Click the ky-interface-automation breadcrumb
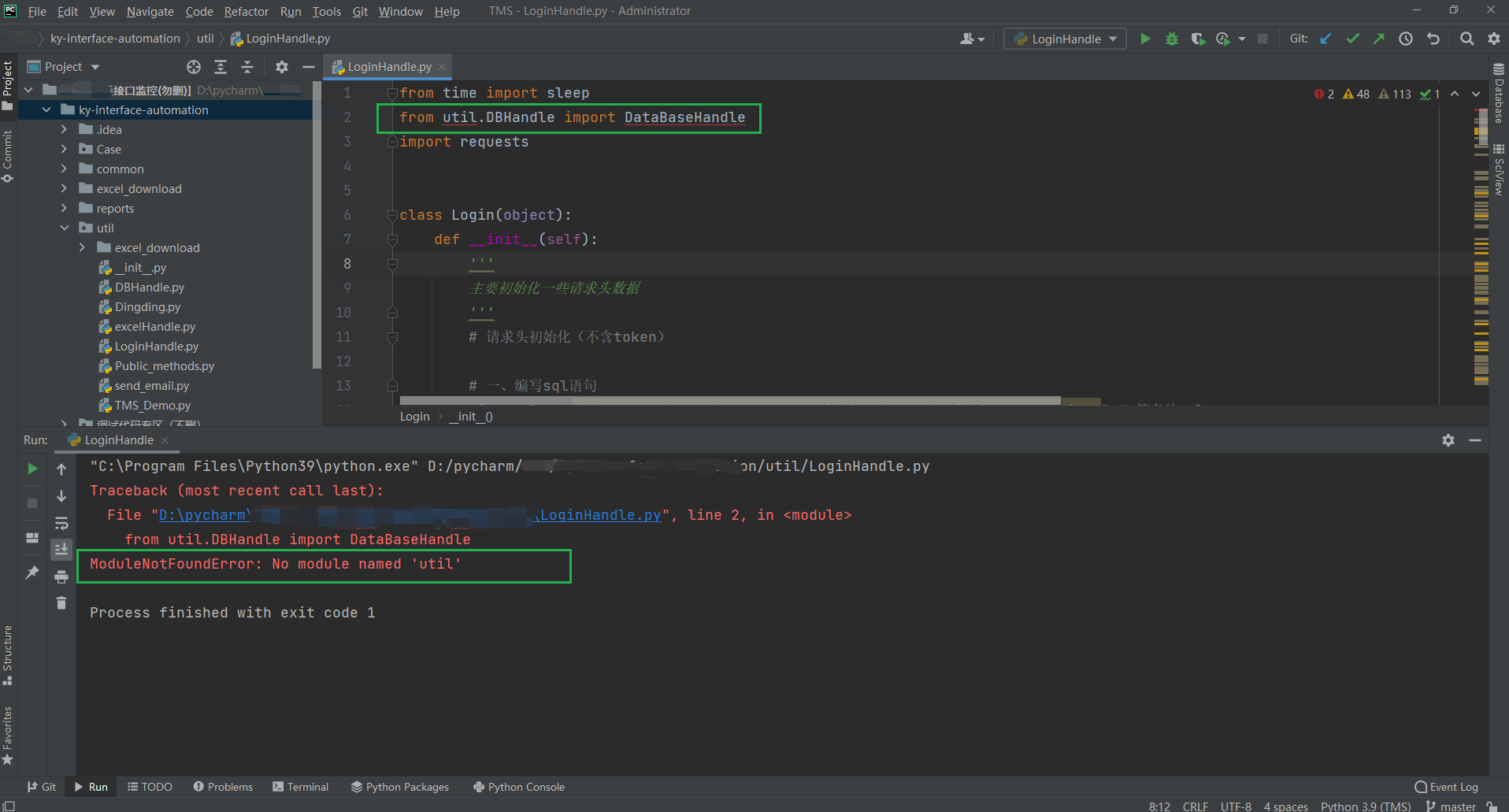Screen dimensions: 1509x812 [114, 38]
